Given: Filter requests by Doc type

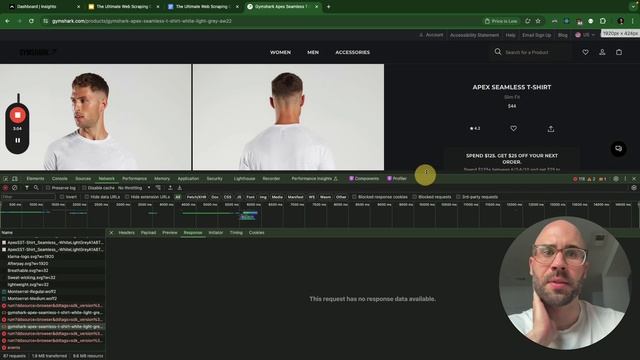Looking at the screenshot, I should coord(215,197).
